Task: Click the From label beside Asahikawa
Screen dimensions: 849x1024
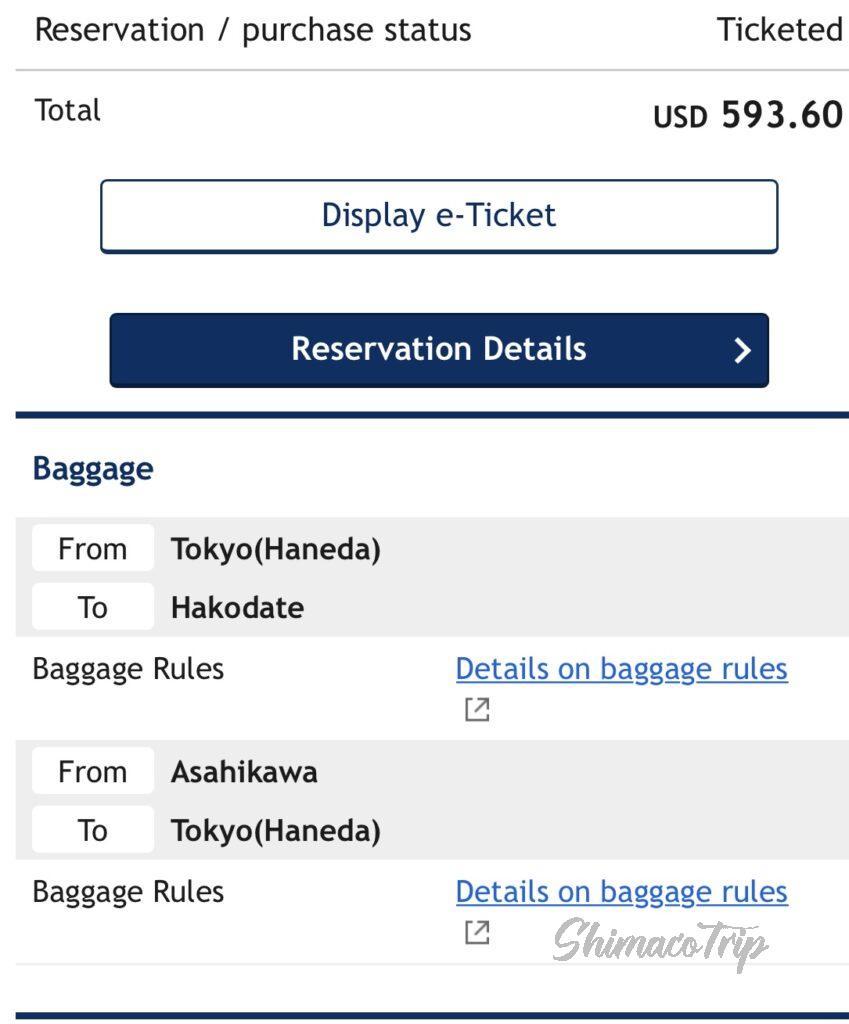Action: 93,772
